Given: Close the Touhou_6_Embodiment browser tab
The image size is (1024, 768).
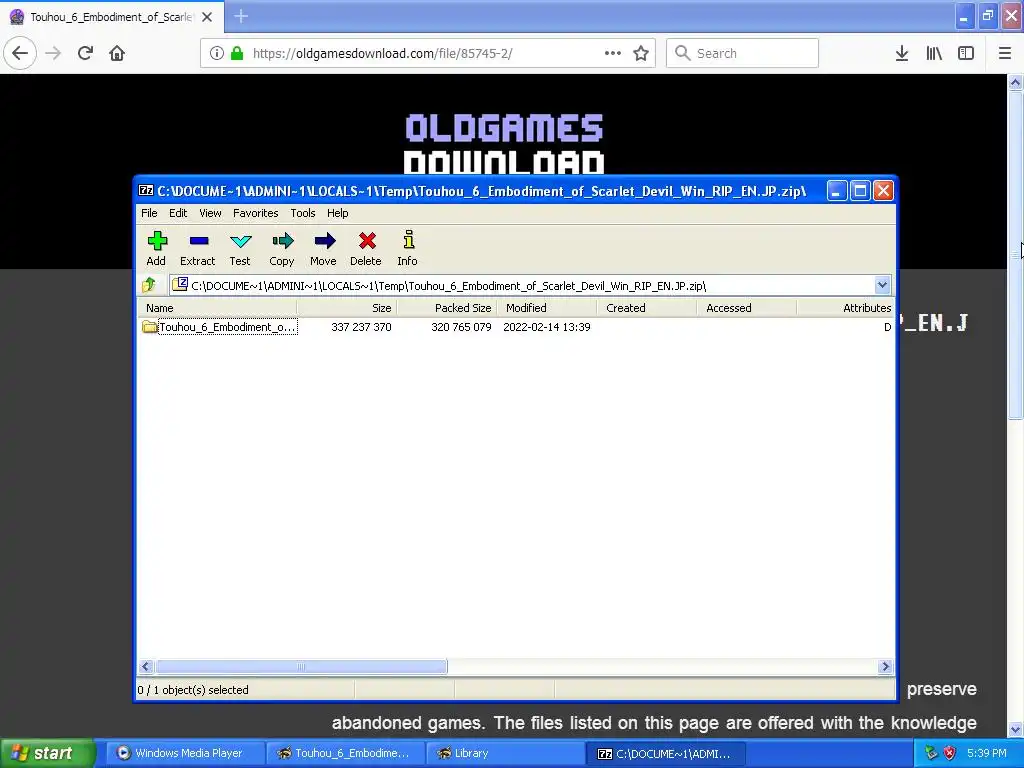Looking at the screenshot, I should [207, 17].
